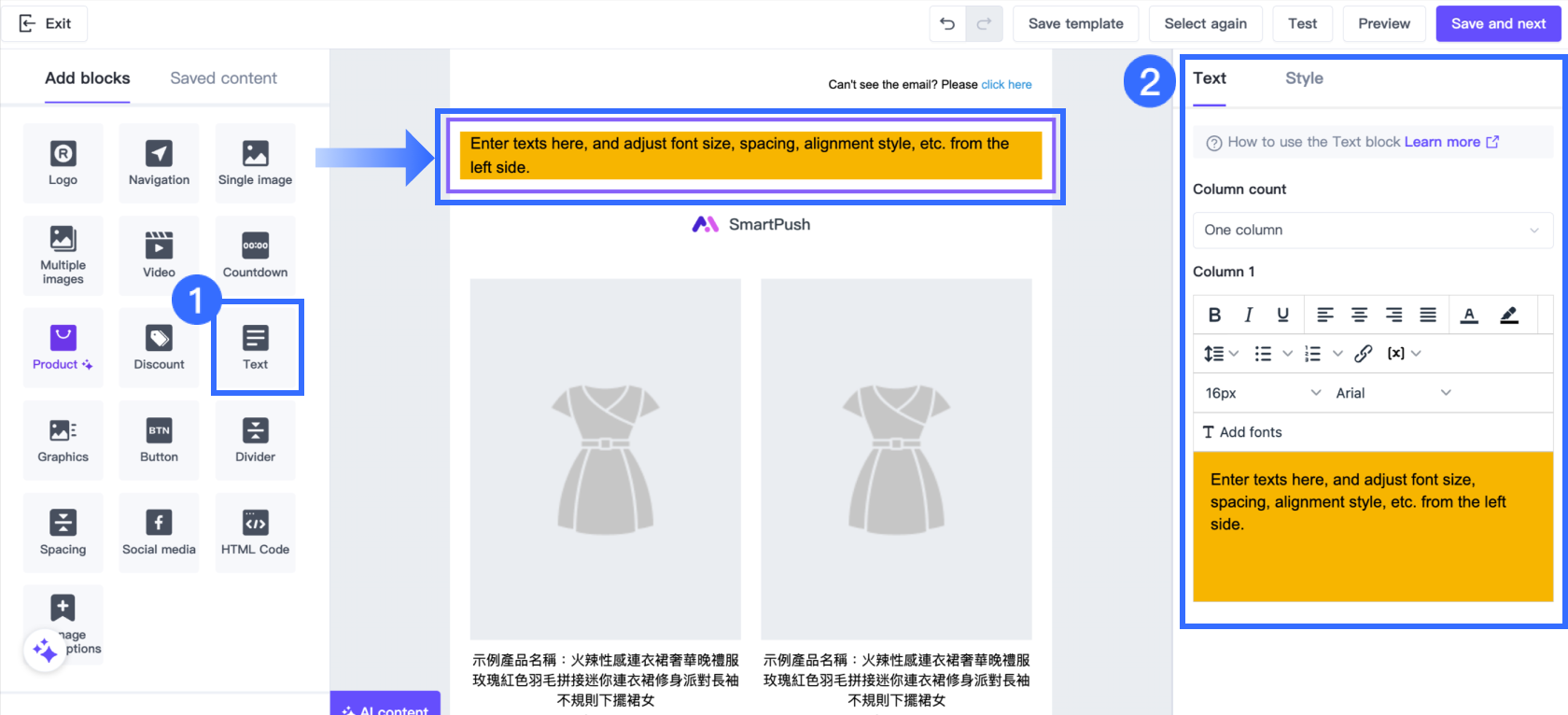Open the Column count dropdown
Screen dimensions: 1568x715
click(x=1372, y=231)
